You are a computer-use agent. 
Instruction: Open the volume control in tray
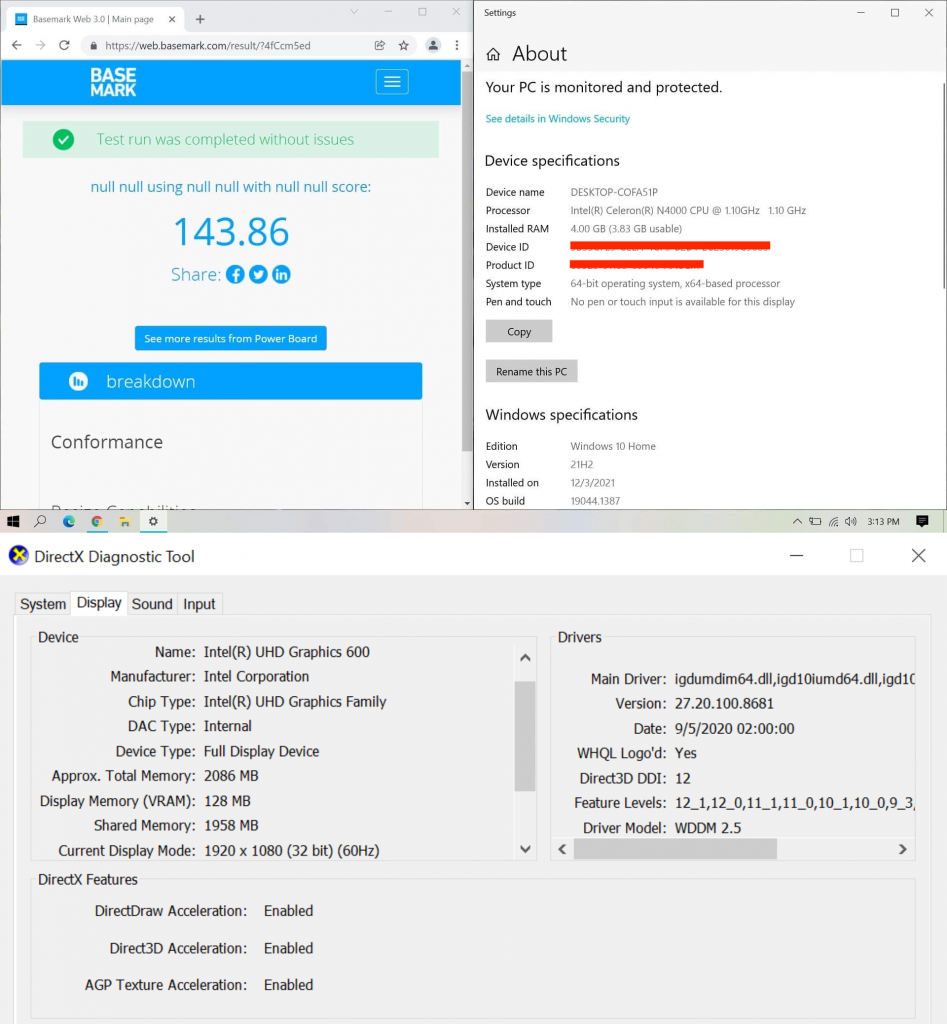[x=850, y=521]
